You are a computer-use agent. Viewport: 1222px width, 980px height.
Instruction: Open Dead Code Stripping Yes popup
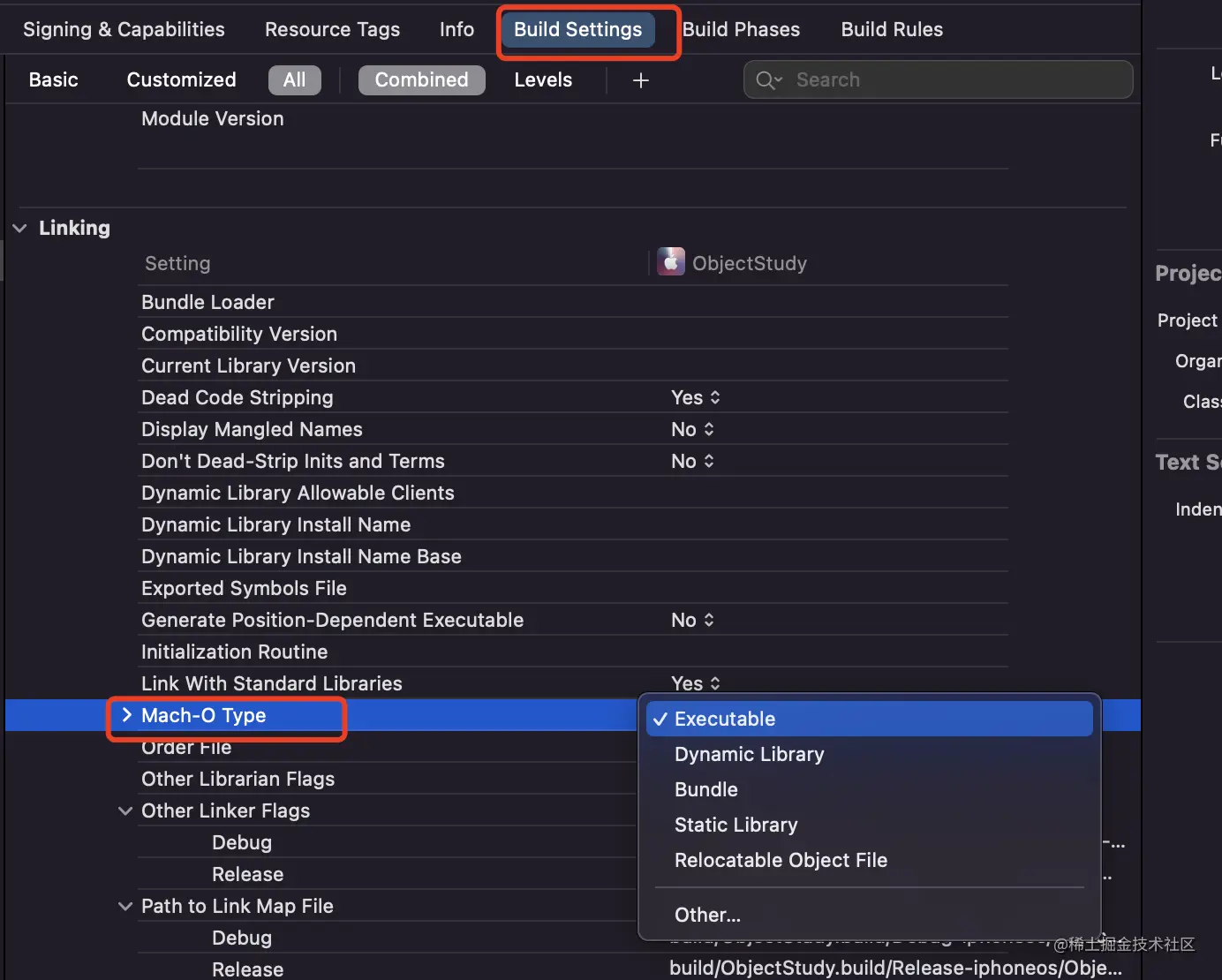(696, 397)
